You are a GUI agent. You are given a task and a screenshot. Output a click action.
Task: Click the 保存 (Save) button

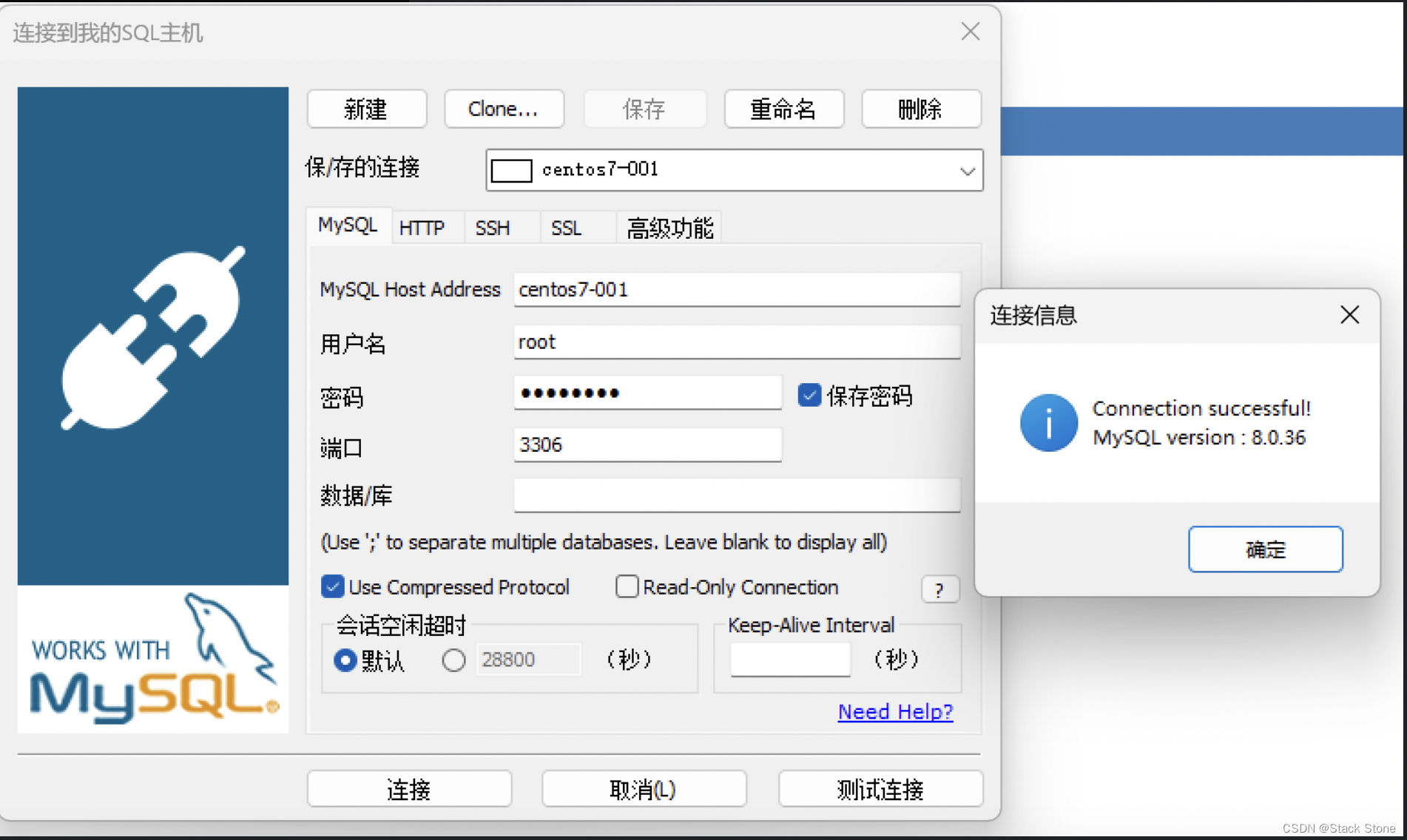click(644, 109)
